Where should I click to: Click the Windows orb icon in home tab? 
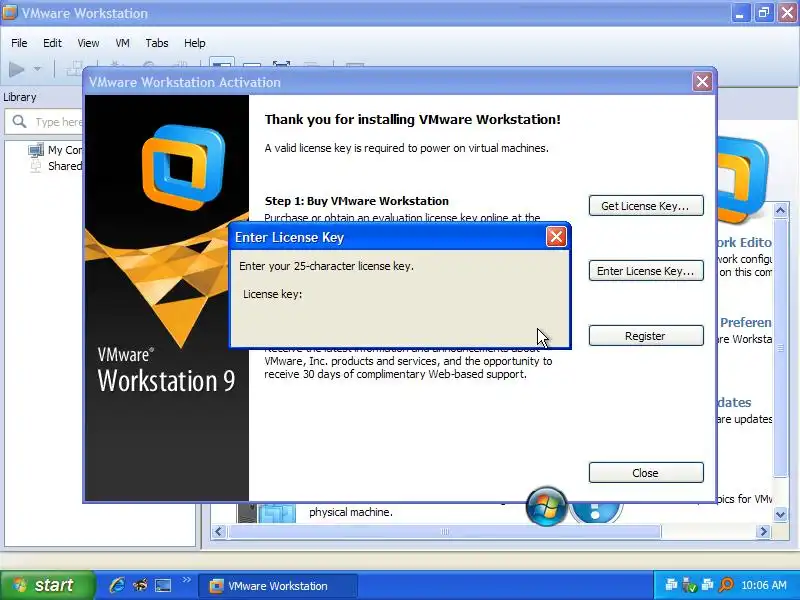[x=546, y=506]
